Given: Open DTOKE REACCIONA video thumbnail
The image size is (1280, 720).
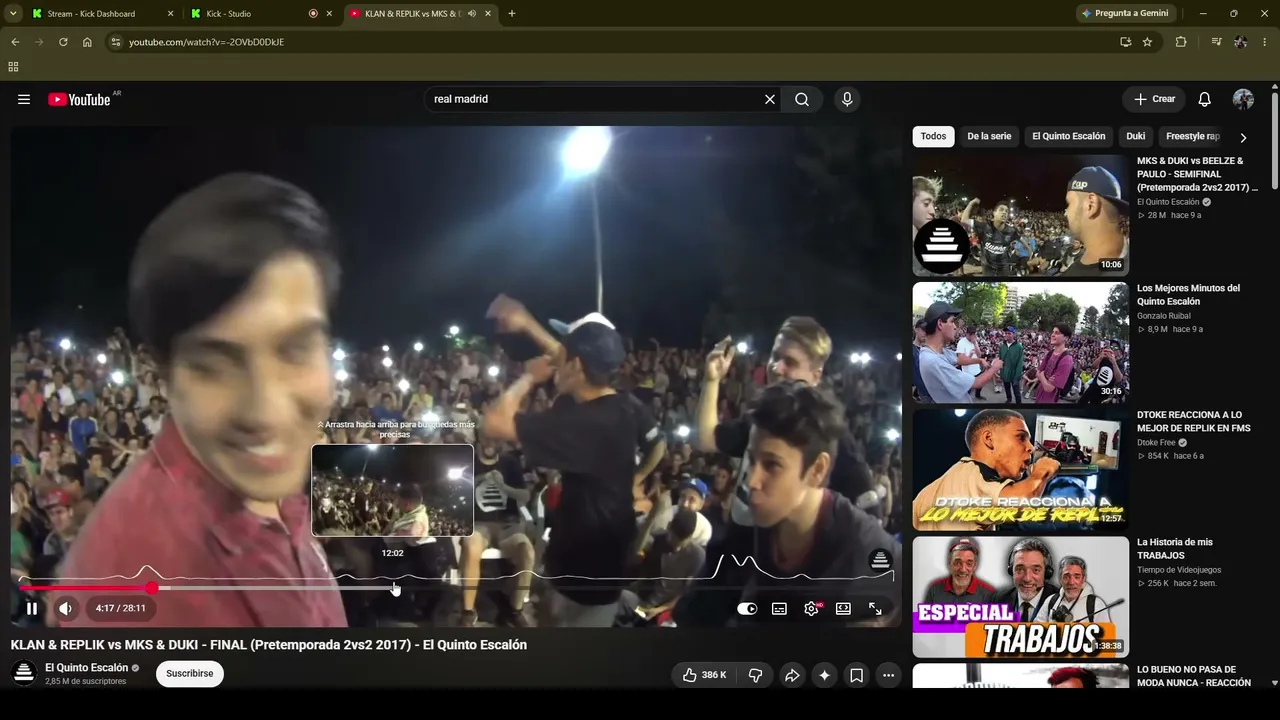Looking at the screenshot, I should tap(1020, 470).
